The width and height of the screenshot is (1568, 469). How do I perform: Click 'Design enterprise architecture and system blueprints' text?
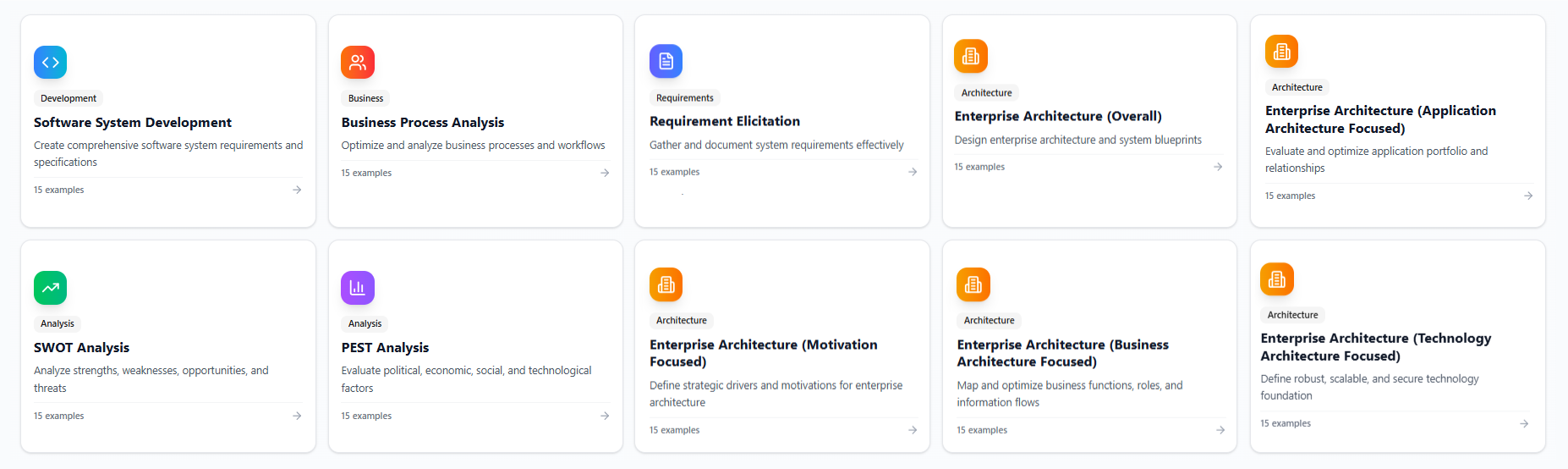pos(1078,140)
